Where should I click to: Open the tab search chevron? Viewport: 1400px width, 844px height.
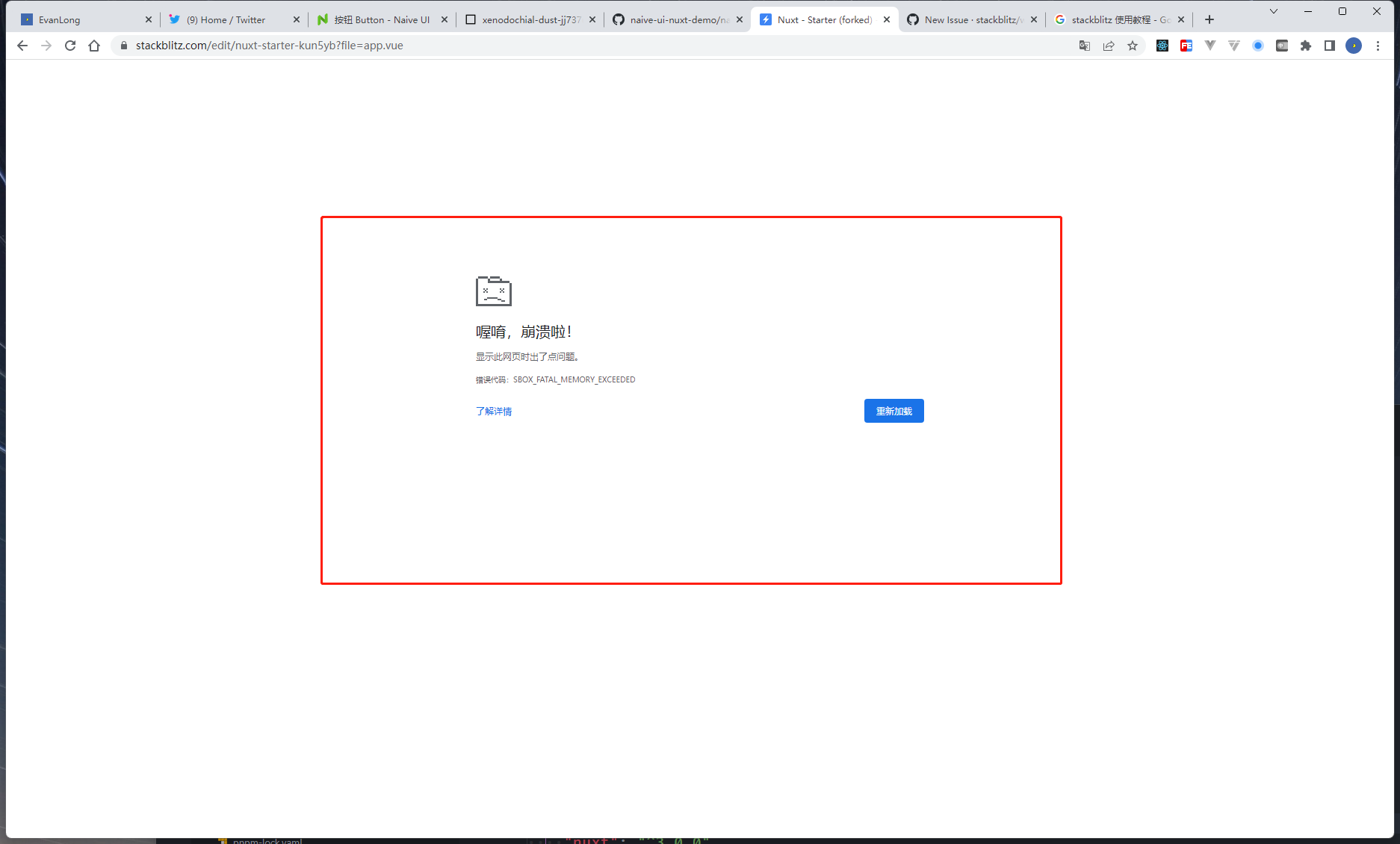[1274, 11]
